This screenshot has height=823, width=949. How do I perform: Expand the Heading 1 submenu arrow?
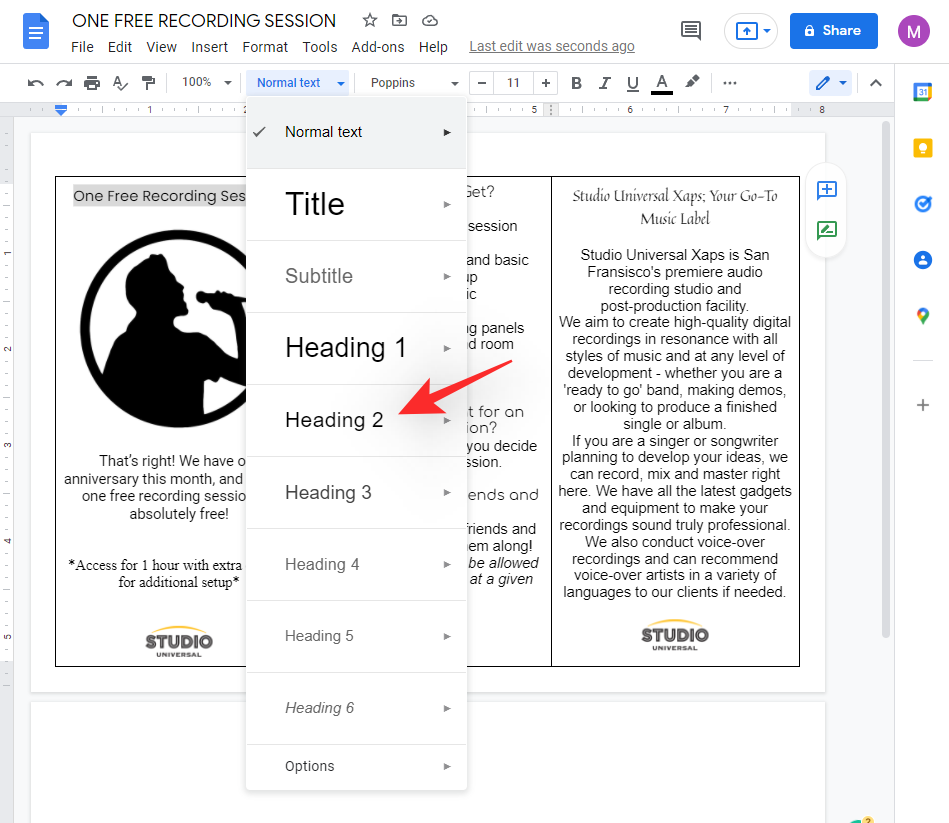click(447, 348)
